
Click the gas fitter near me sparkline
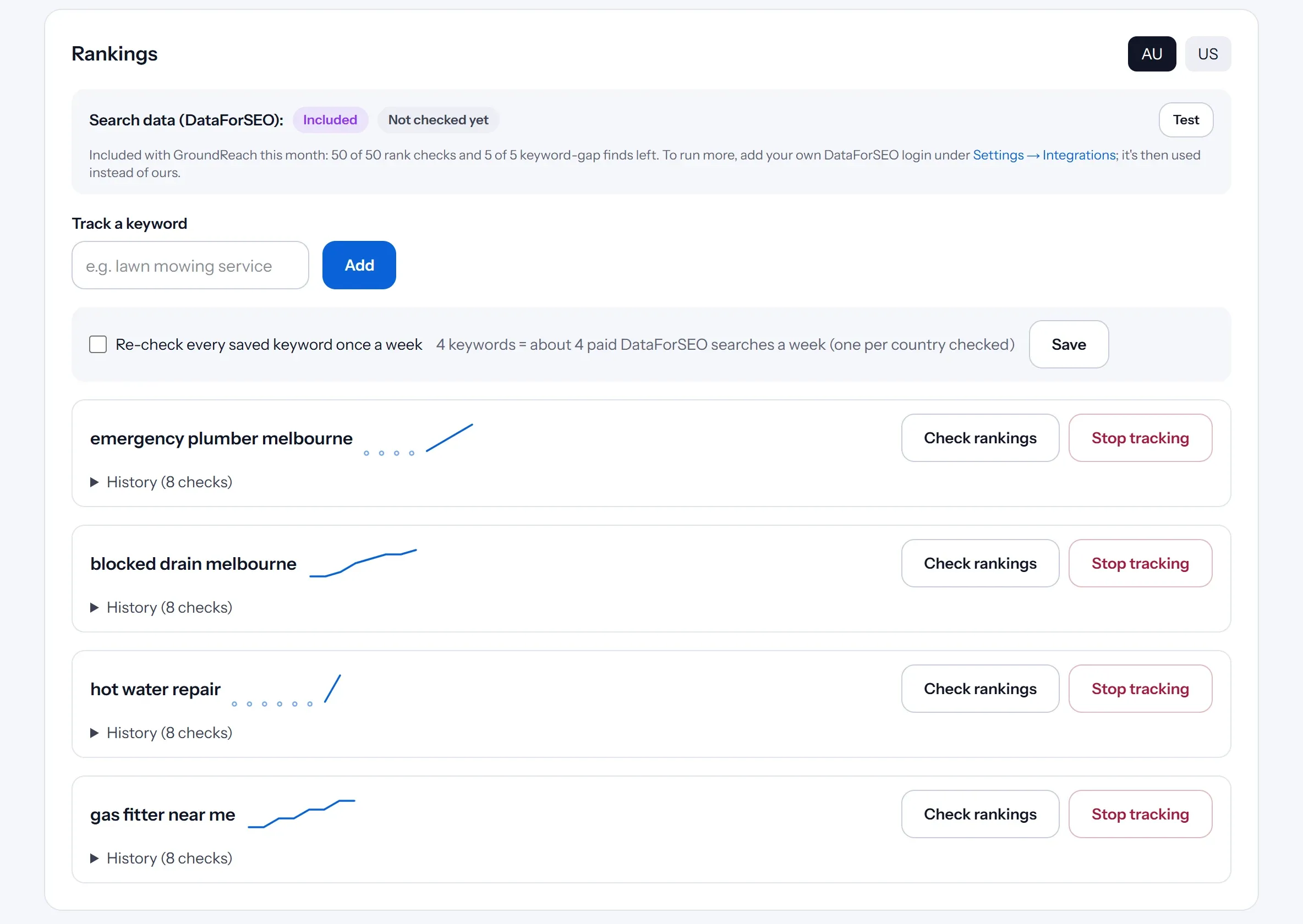302,813
